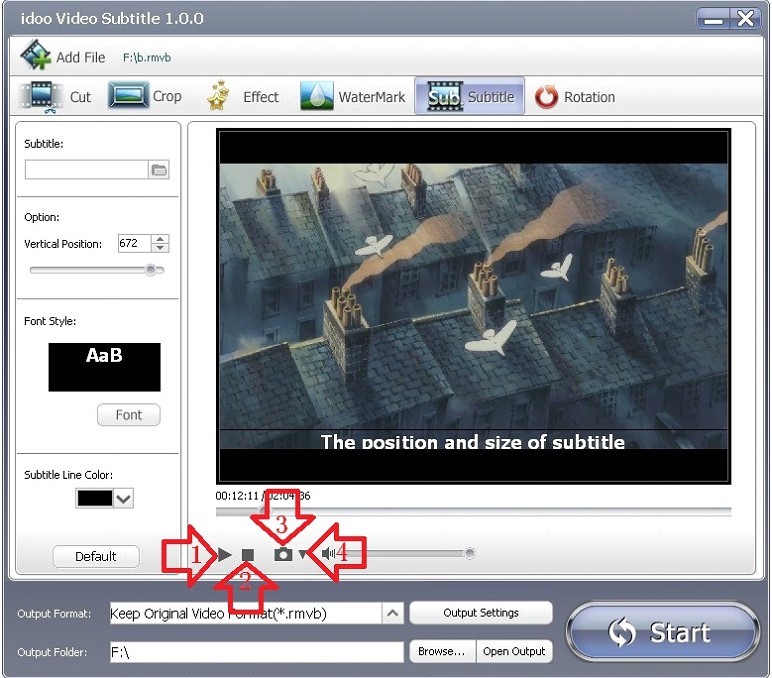
Task: Start the conversion
Action: tap(663, 632)
